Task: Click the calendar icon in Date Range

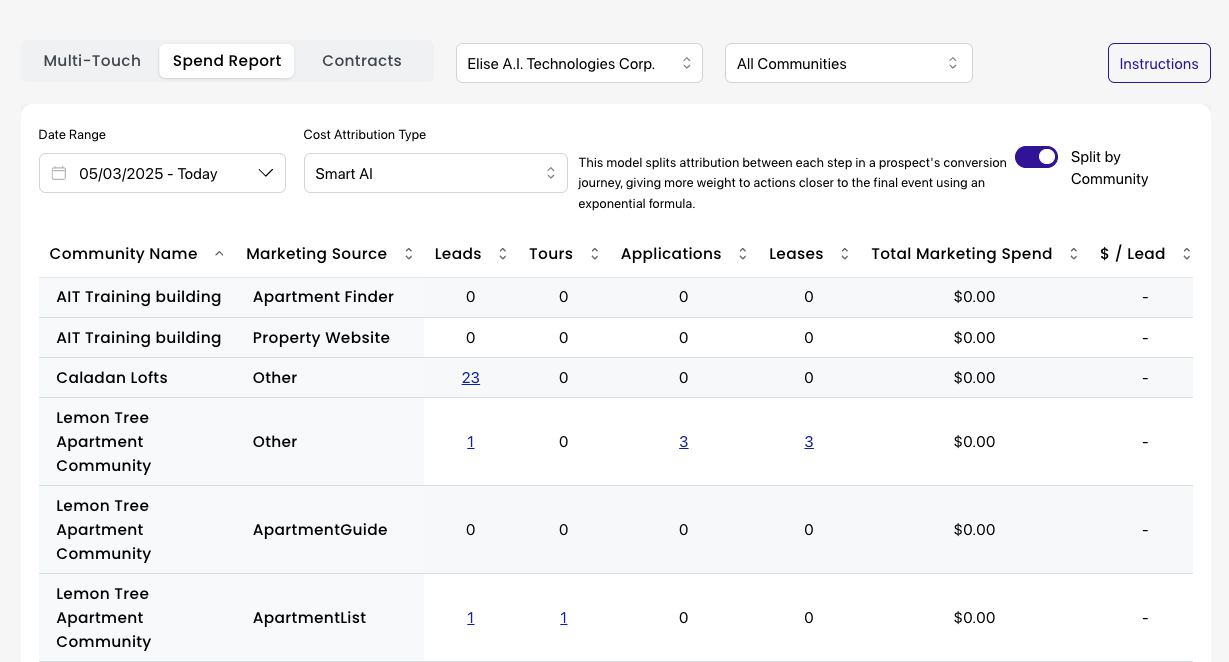Action: pos(59,173)
